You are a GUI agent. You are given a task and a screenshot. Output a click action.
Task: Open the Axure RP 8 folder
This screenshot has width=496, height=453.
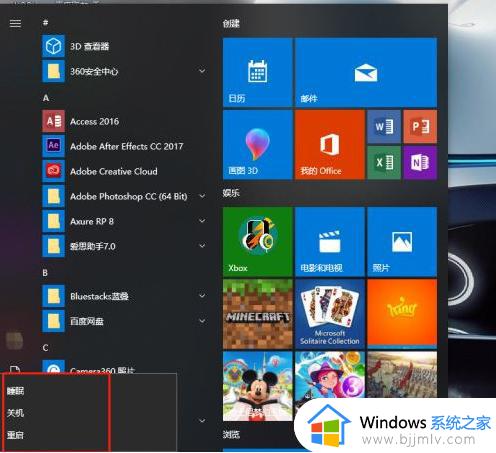pos(124,221)
